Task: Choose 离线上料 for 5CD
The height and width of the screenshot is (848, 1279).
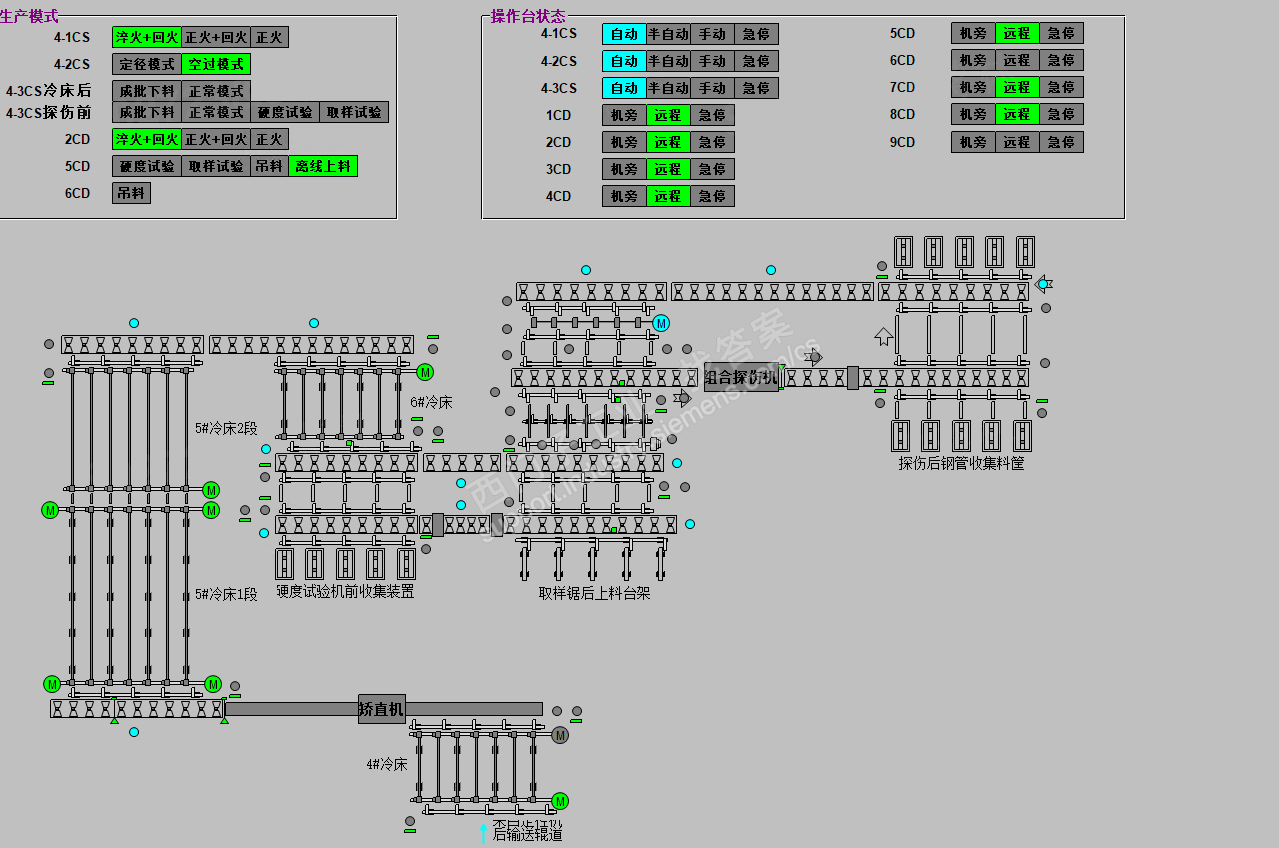Action: point(323,166)
